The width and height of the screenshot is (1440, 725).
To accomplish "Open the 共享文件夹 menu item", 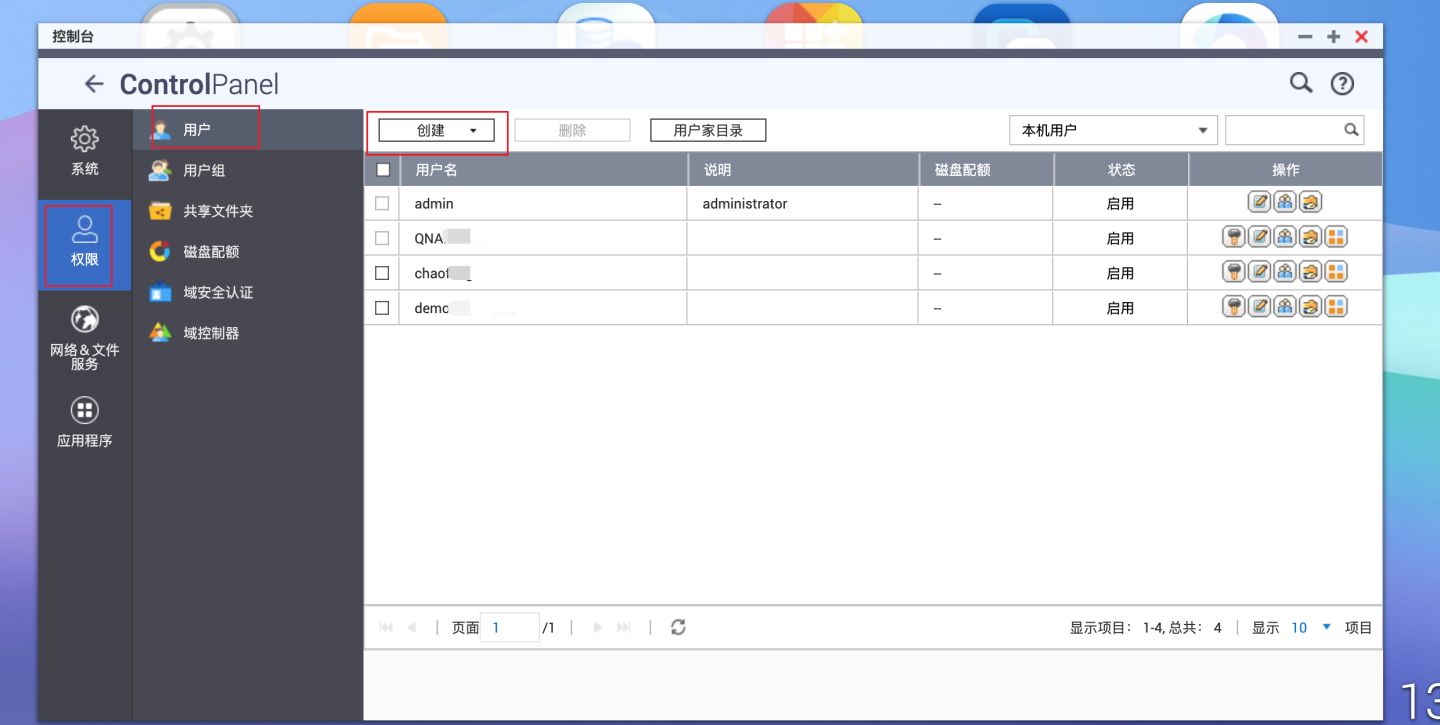I will (247, 211).
